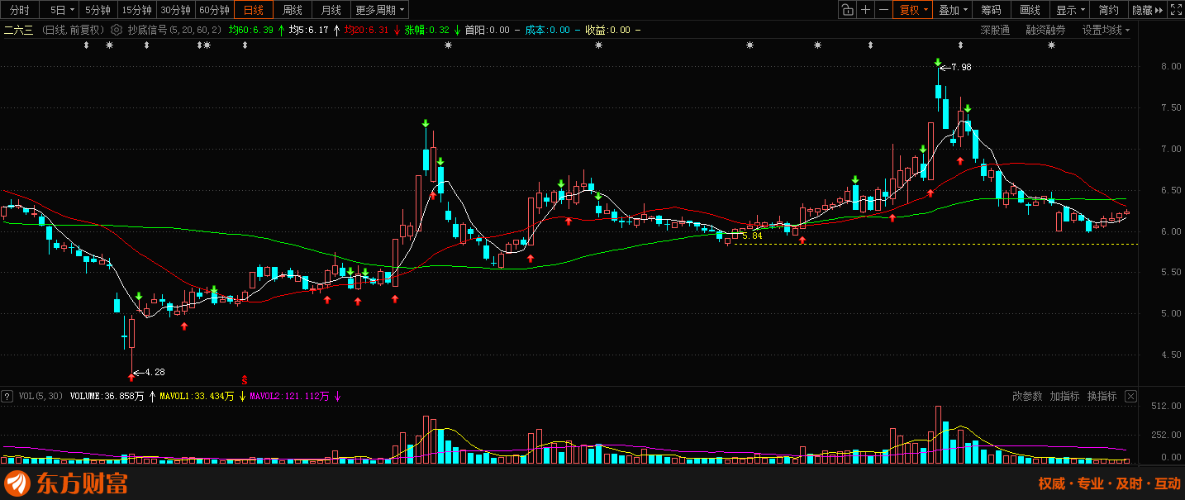
Task: Click the 均5:6.17 moving average value
Action: (309, 30)
